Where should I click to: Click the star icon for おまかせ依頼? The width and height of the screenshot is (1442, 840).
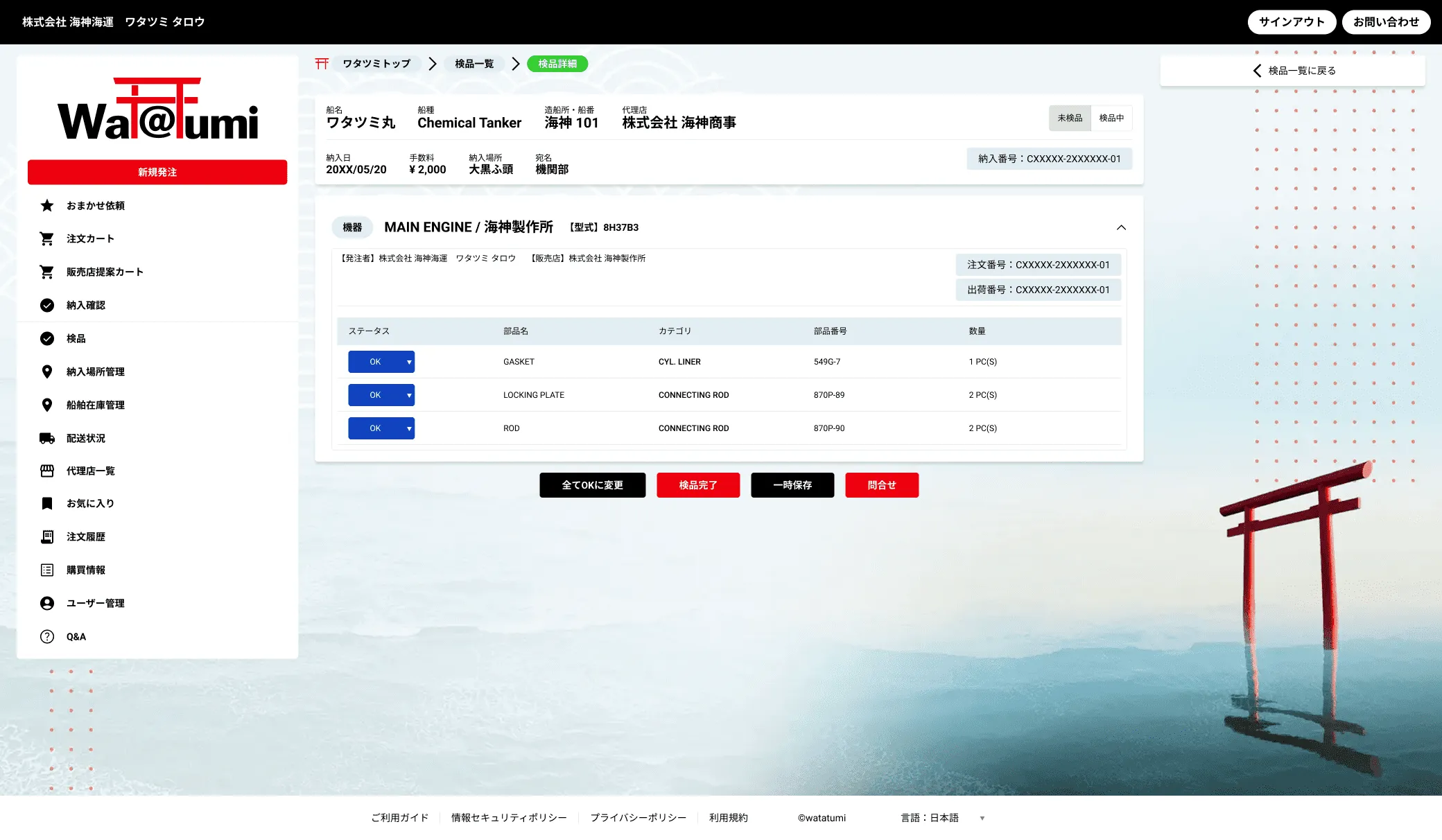pyautogui.click(x=47, y=206)
